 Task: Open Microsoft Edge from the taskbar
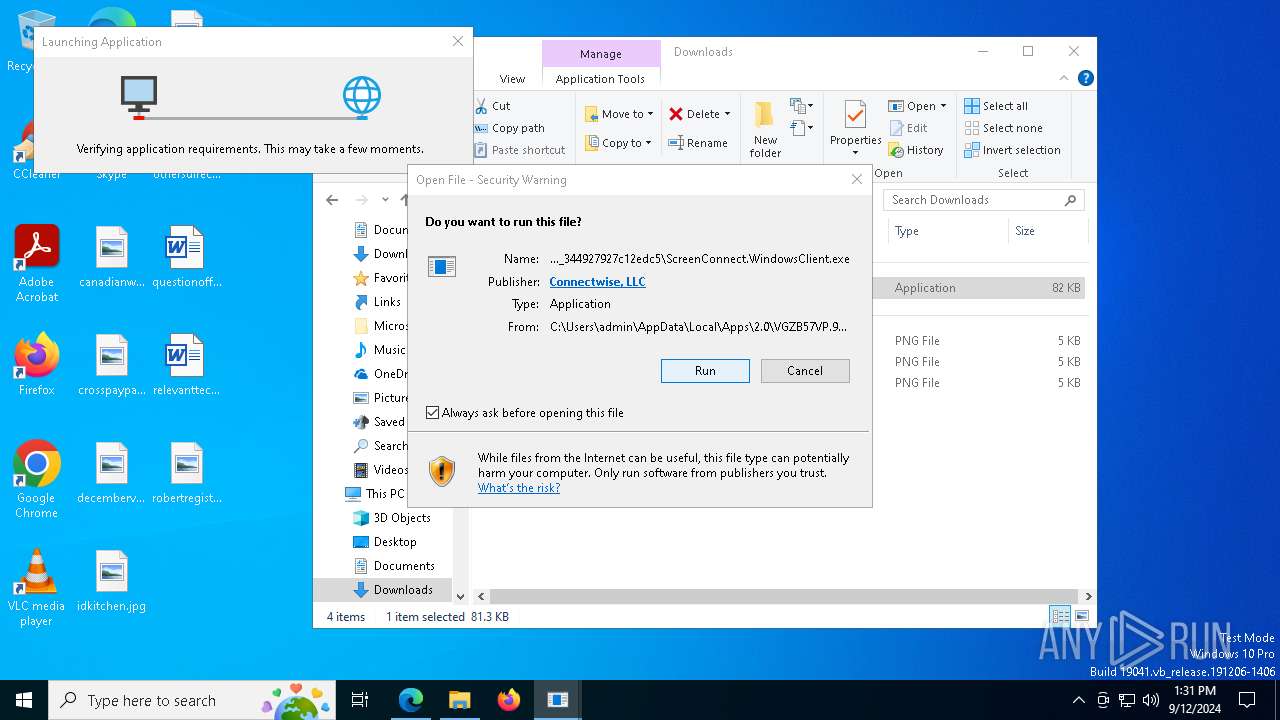pos(411,700)
